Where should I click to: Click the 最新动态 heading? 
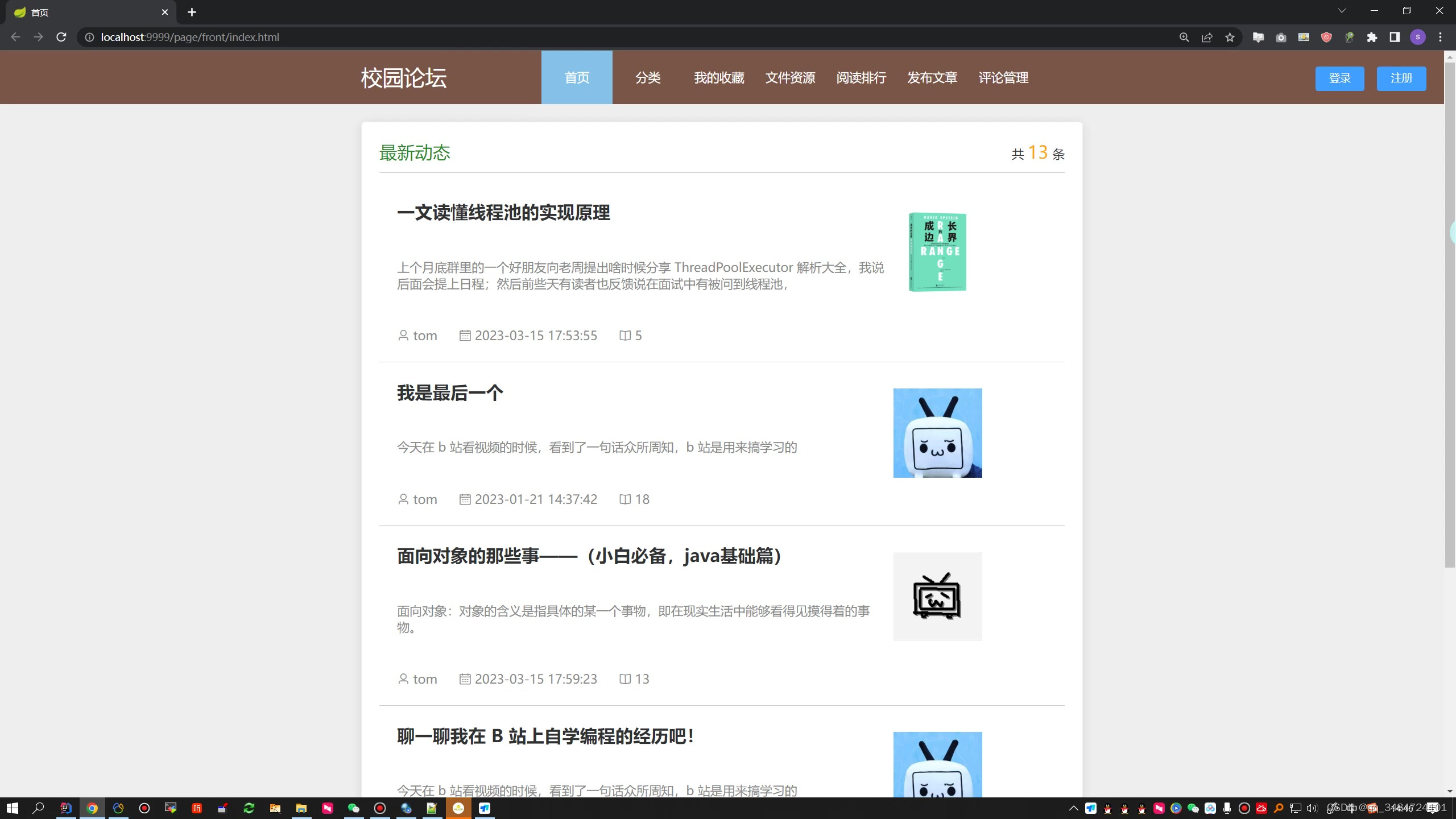(x=415, y=153)
